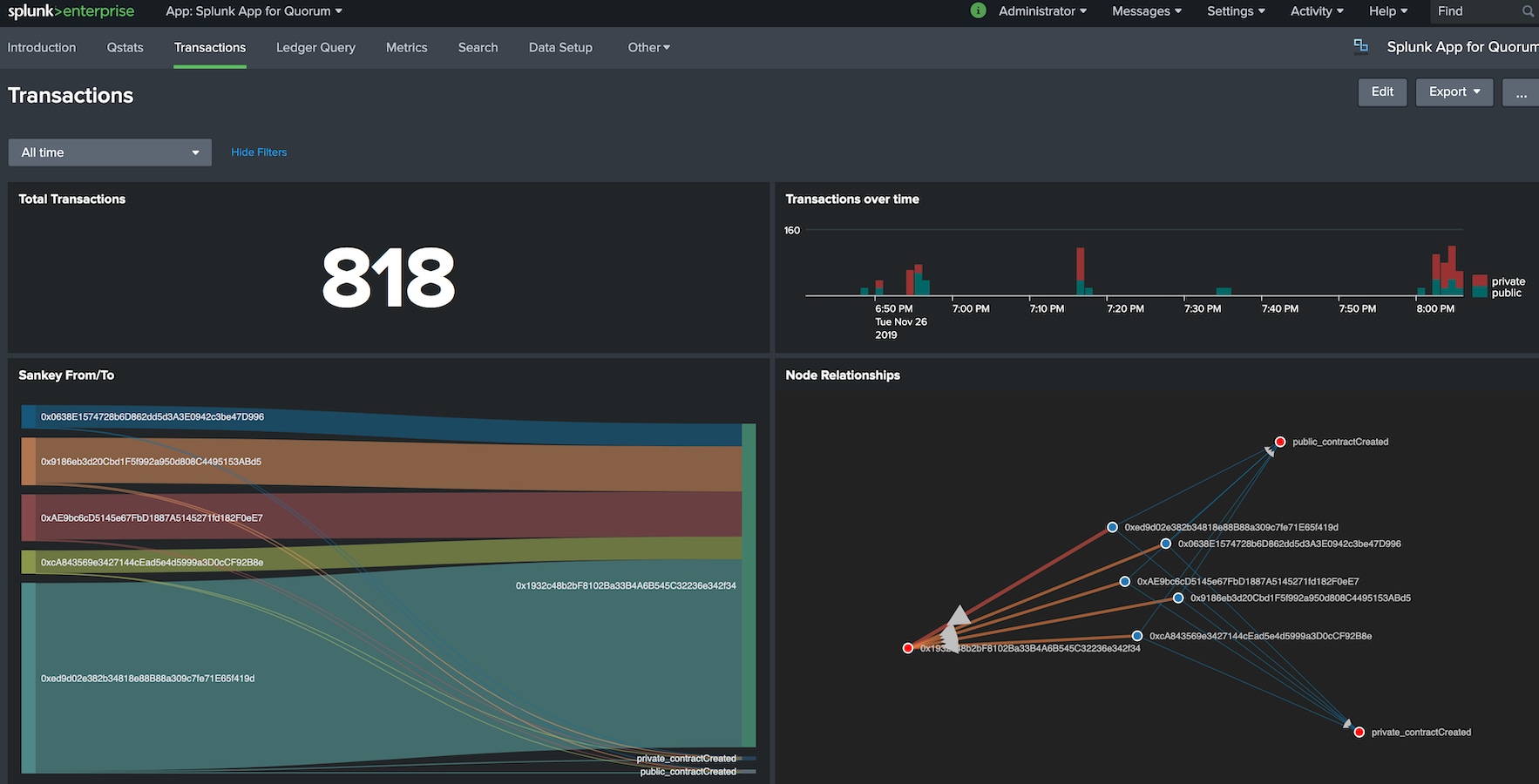Open the Settings menu
The width and height of the screenshot is (1539, 784).
(x=1236, y=11)
